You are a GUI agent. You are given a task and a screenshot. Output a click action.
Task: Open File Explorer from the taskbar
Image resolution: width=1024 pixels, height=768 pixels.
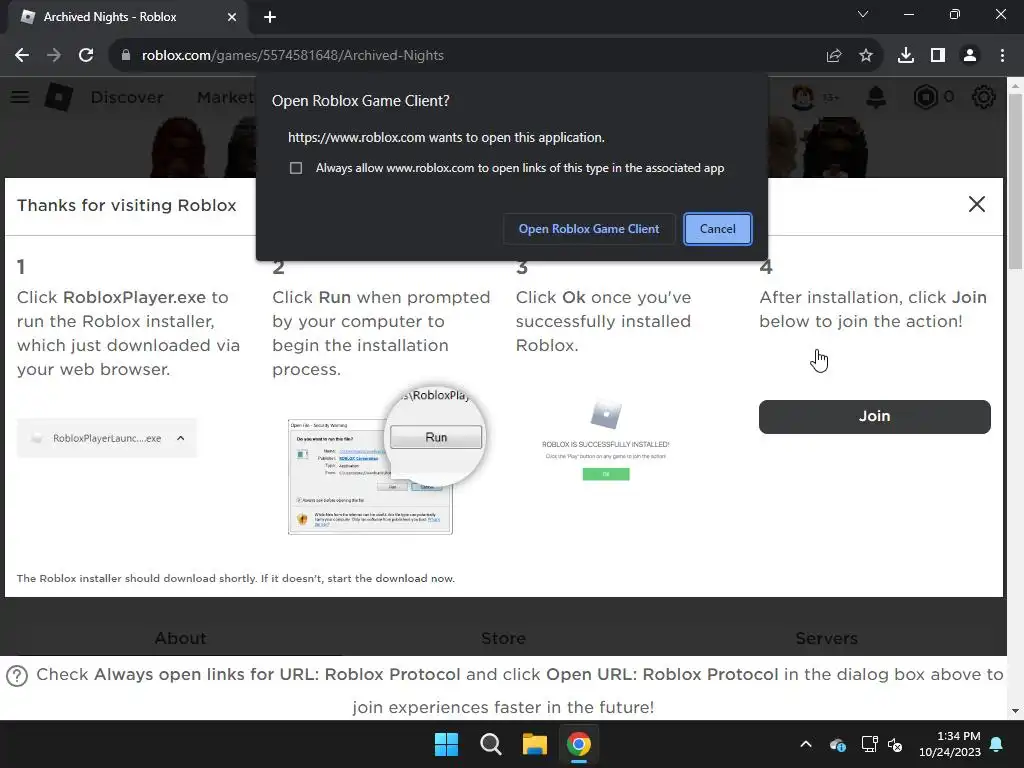coord(534,744)
